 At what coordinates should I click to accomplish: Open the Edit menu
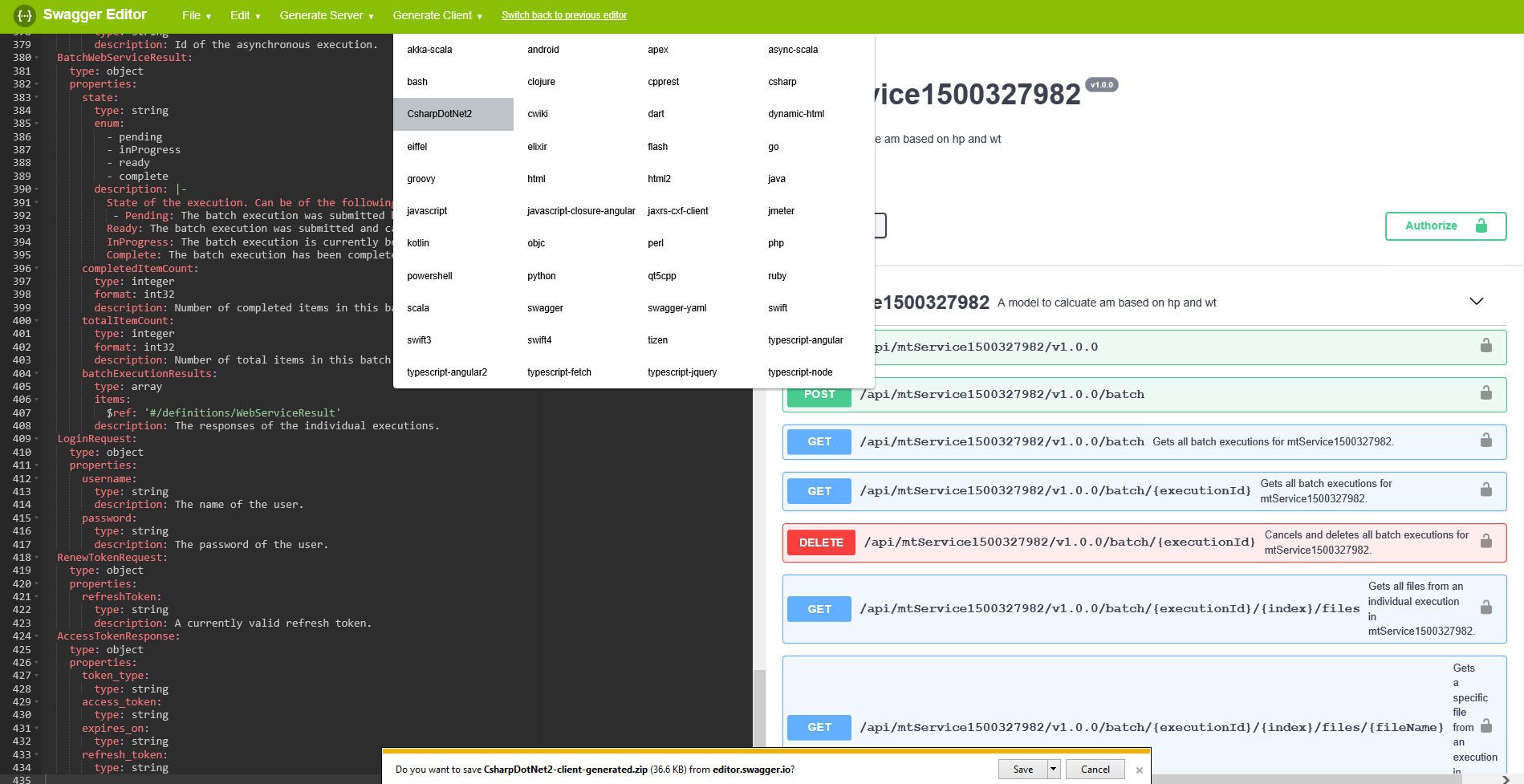pos(245,14)
